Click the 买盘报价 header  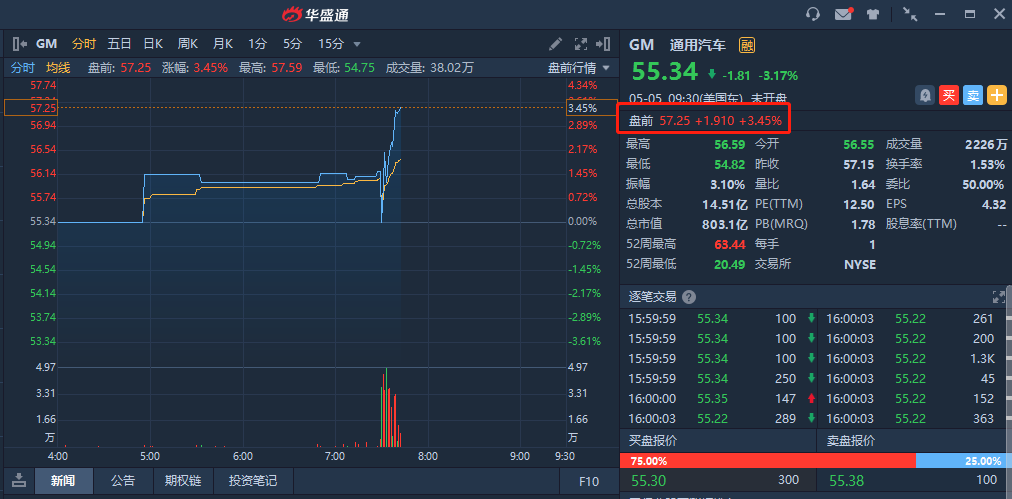click(653, 442)
